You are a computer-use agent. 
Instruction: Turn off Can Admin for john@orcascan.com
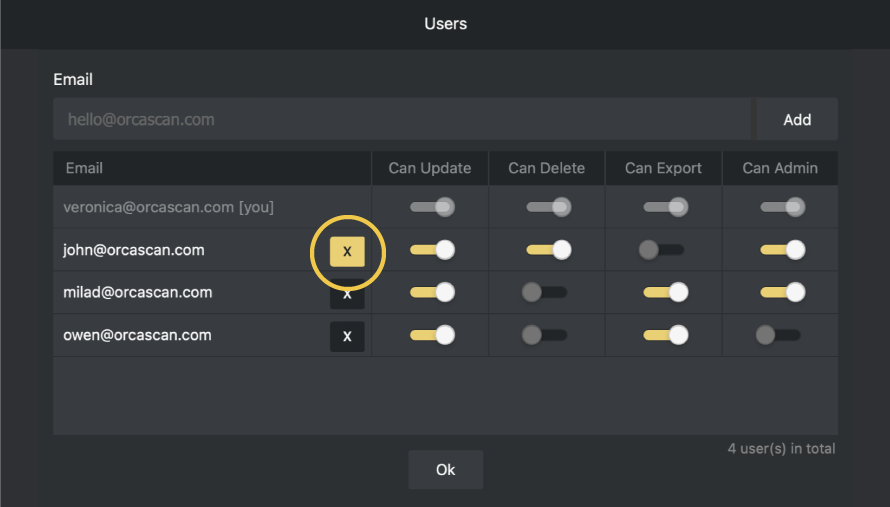coord(781,250)
